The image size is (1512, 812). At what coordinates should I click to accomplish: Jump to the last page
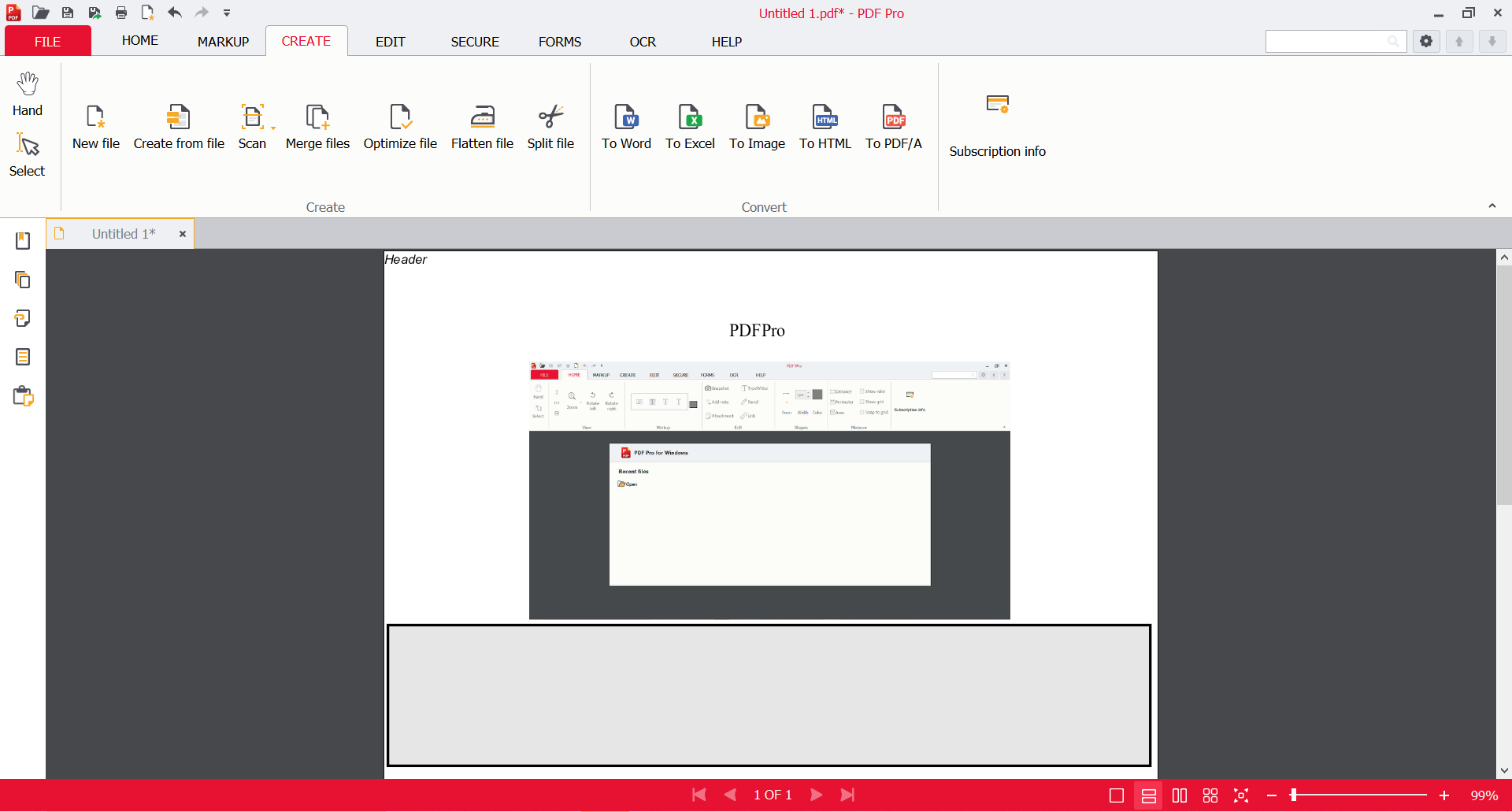coord(847,795)
